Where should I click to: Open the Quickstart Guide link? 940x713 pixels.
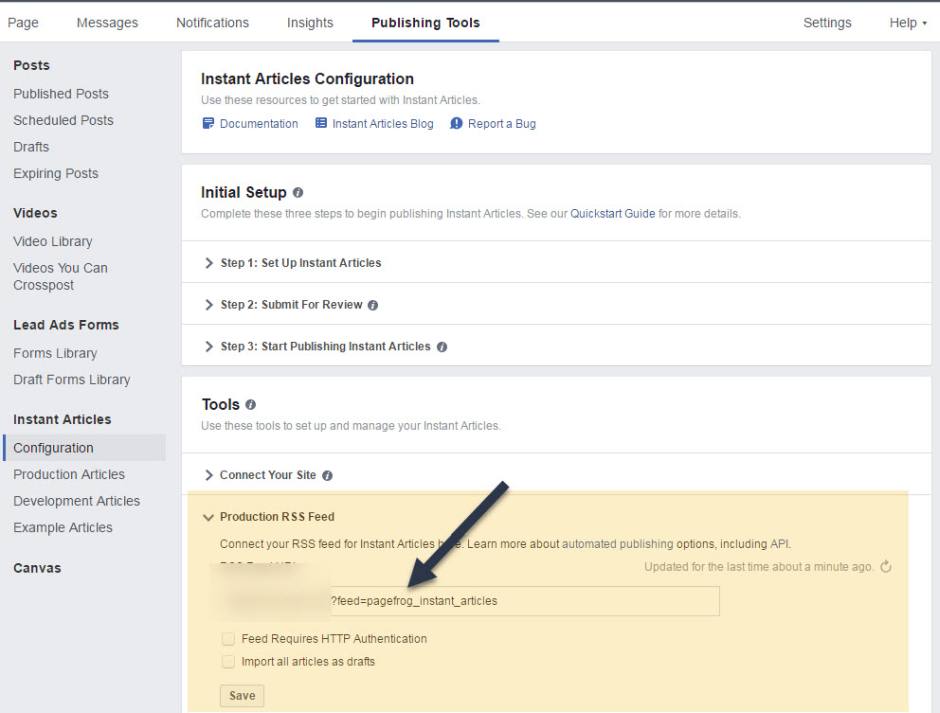pyautogui.click(x=613, y=213)
